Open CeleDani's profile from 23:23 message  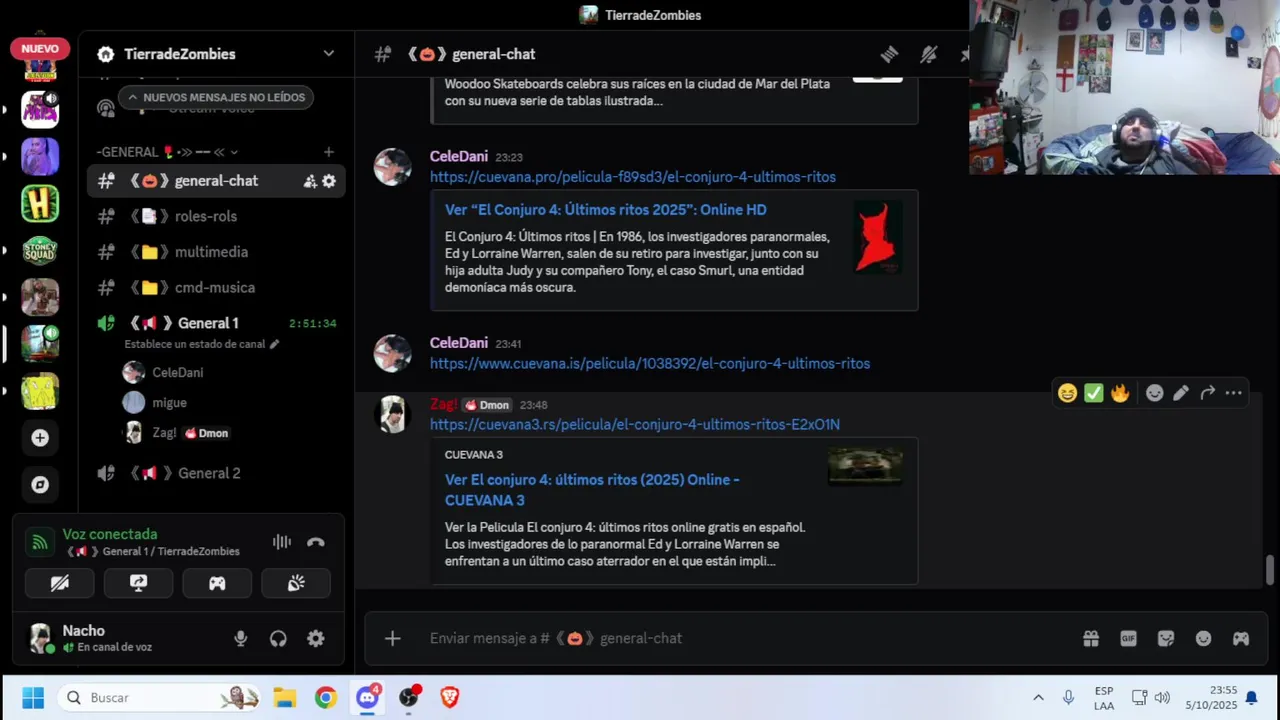[459, 156]
